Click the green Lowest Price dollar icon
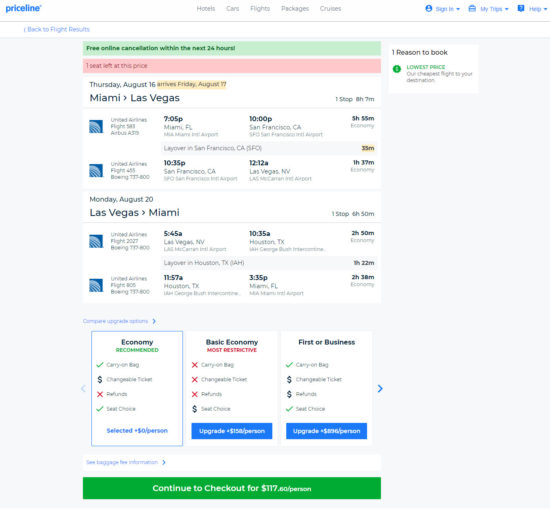 pyautogui.click(x=397, y=69)
